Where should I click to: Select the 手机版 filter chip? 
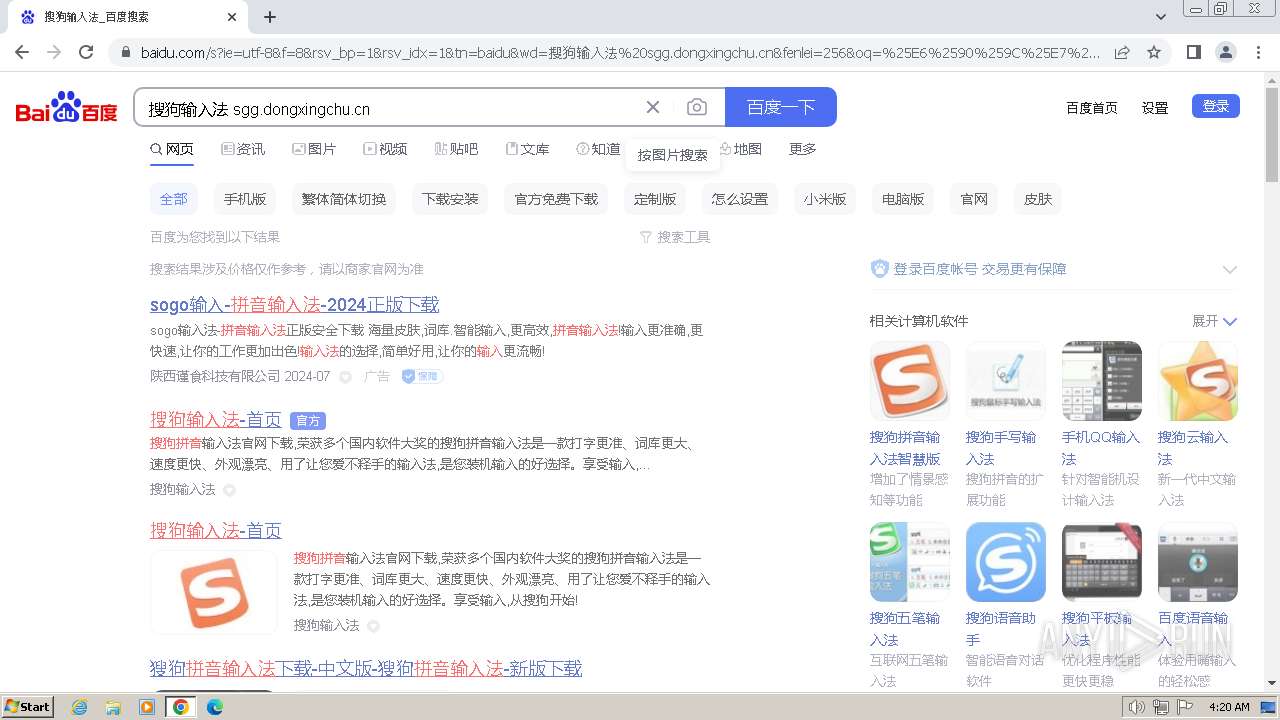click(245, 199)
